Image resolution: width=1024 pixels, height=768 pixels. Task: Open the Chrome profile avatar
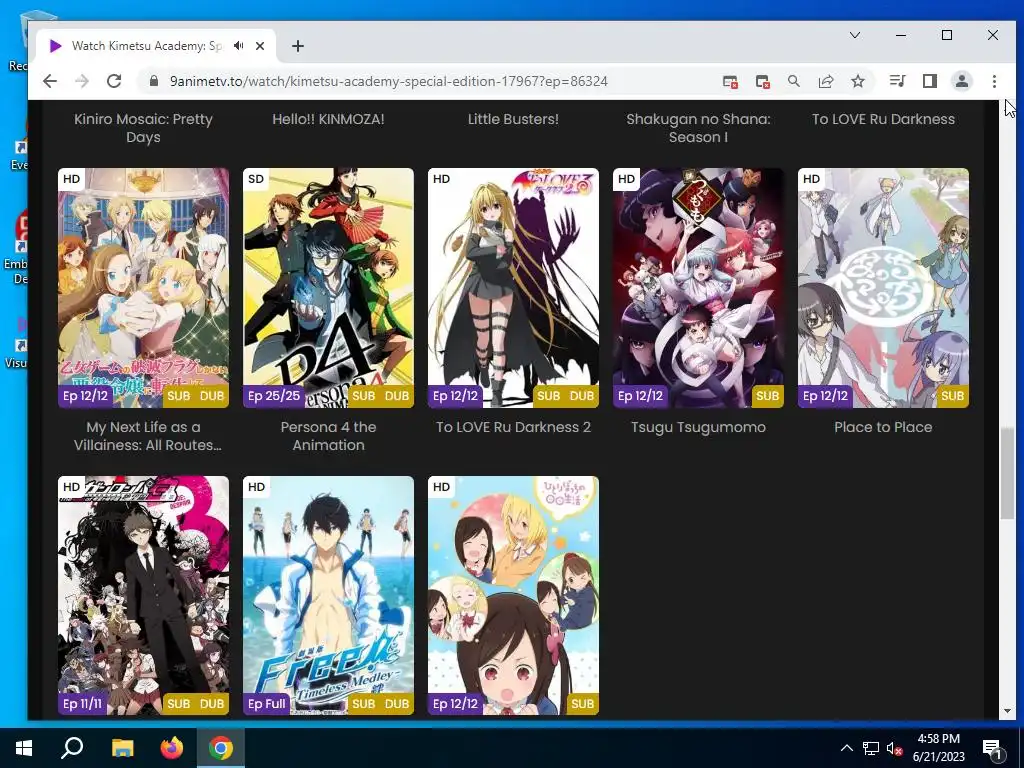962,81
